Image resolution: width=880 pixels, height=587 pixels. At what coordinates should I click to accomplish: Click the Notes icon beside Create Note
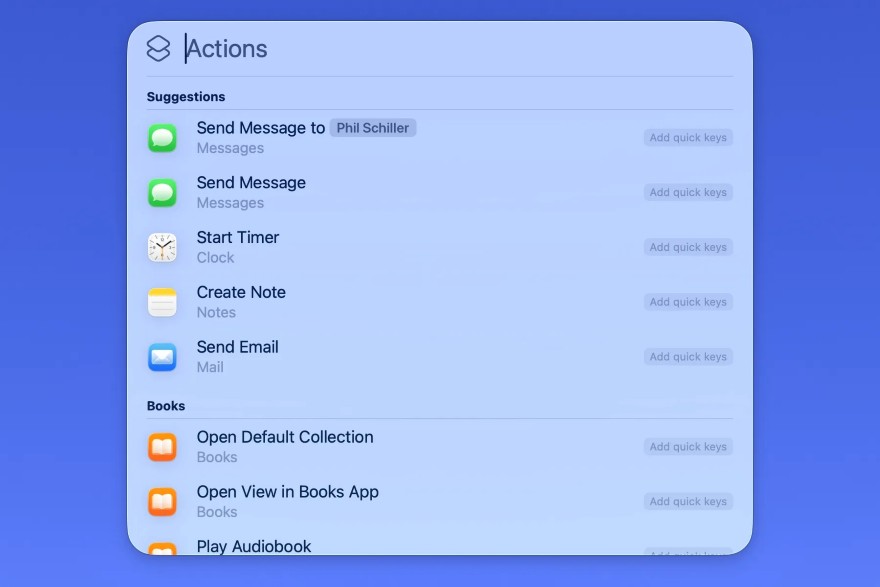point(162,301)
